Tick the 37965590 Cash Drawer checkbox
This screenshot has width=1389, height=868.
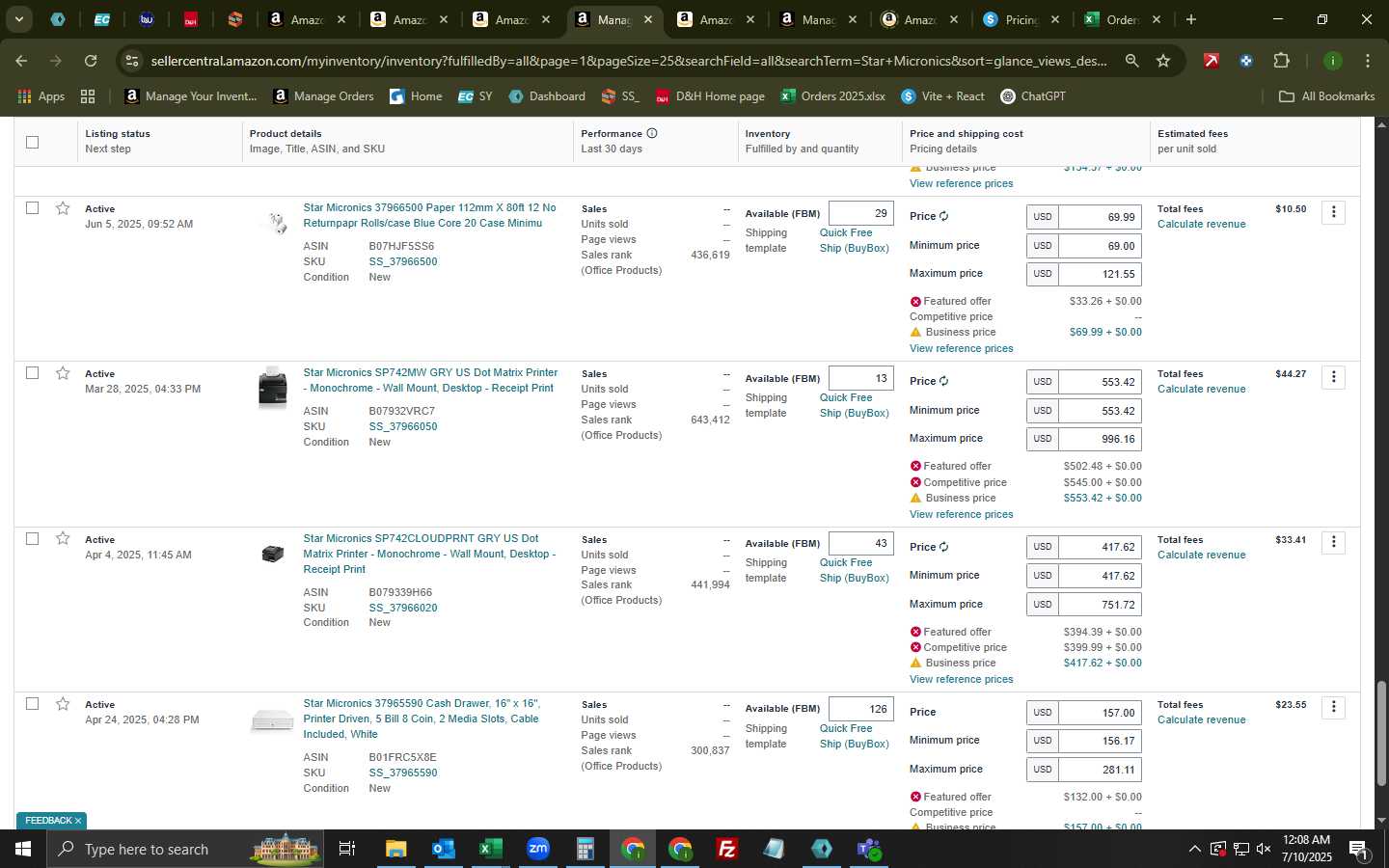32,704
